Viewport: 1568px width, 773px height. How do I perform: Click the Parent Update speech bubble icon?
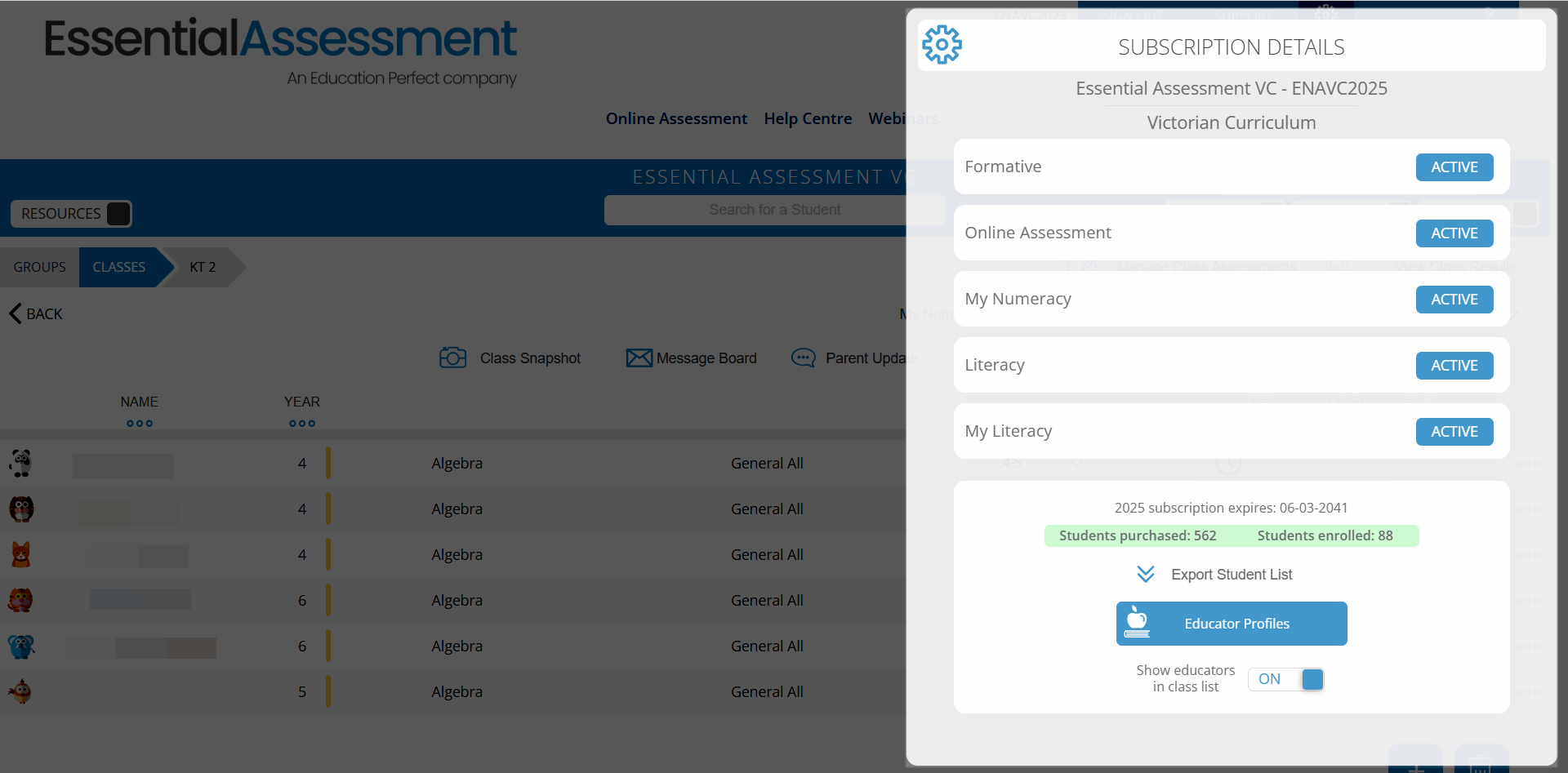804,358
